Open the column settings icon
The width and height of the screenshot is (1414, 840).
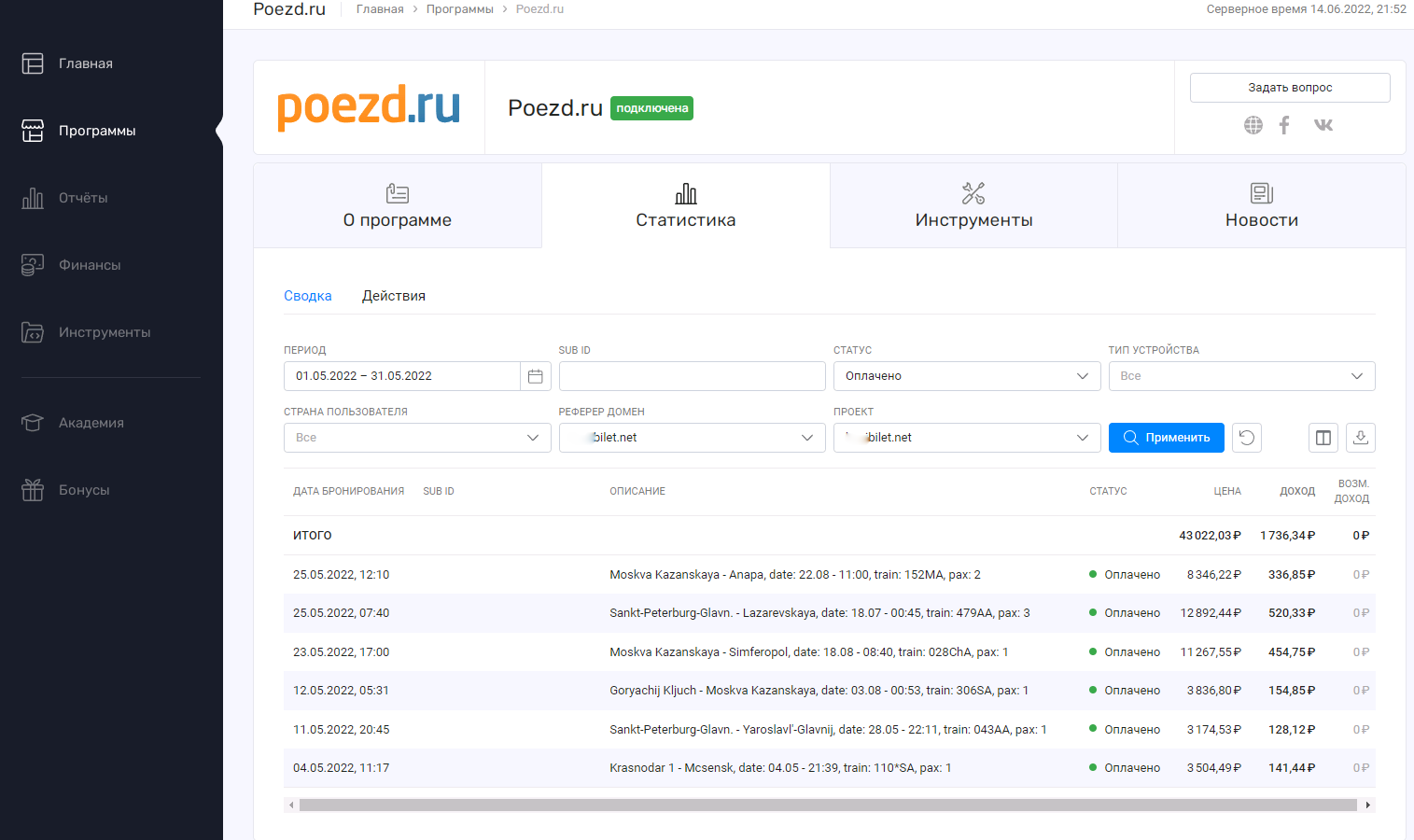click(1323, 438)
